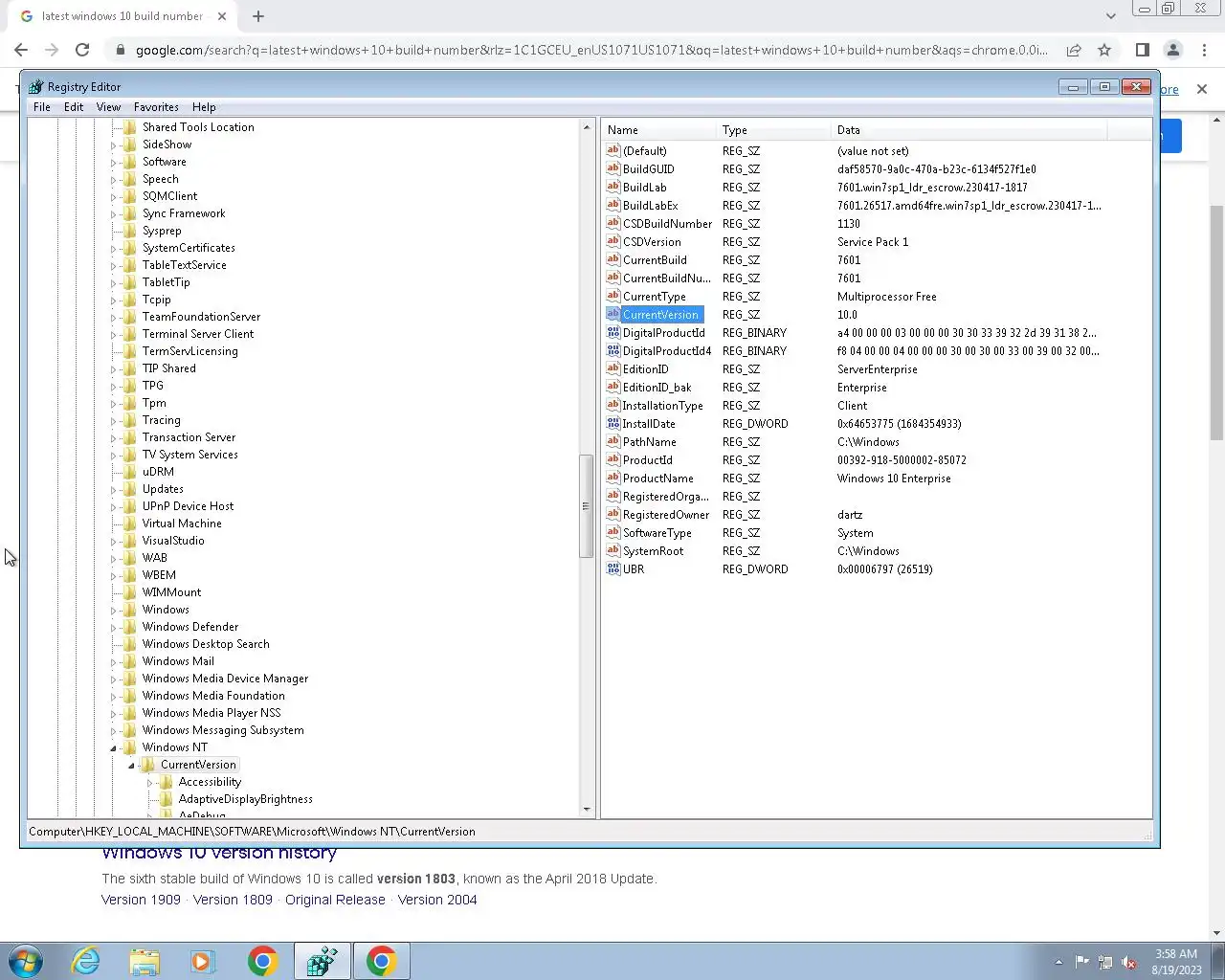This screenshot has width=1225, height=980.
Task: Open Original Release link
Action: (x=335, y=900)
